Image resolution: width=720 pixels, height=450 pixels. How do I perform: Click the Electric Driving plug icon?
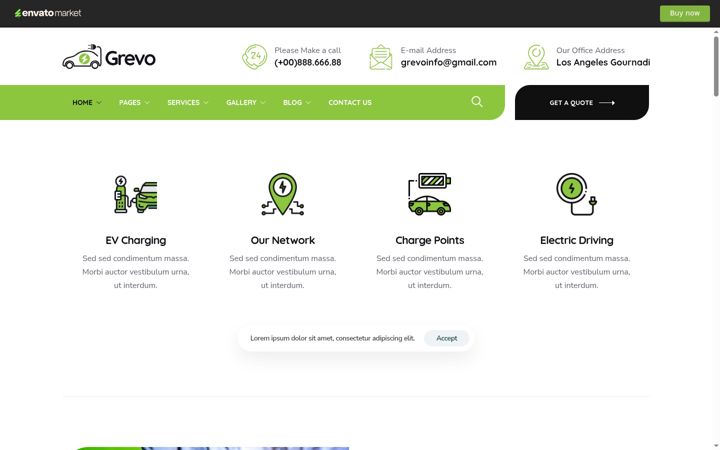[576, 194]
